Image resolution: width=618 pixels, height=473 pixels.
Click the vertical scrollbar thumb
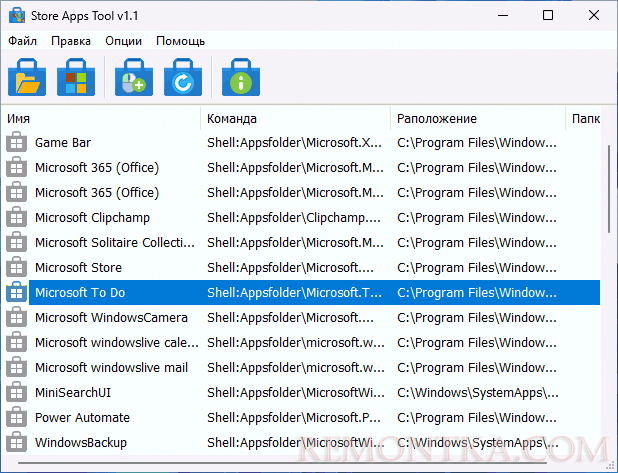pyautogui.click(x=609, y=188)
